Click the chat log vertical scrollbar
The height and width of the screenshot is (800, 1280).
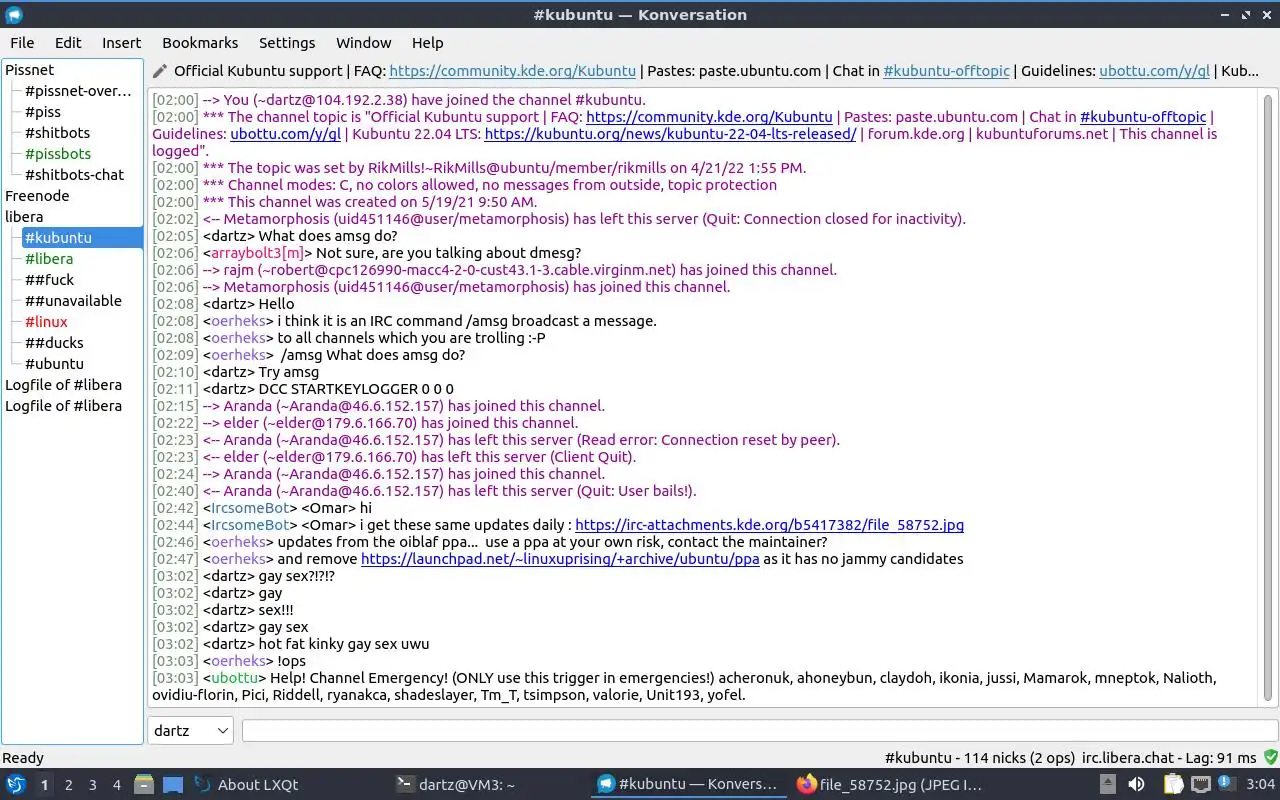1268,396
